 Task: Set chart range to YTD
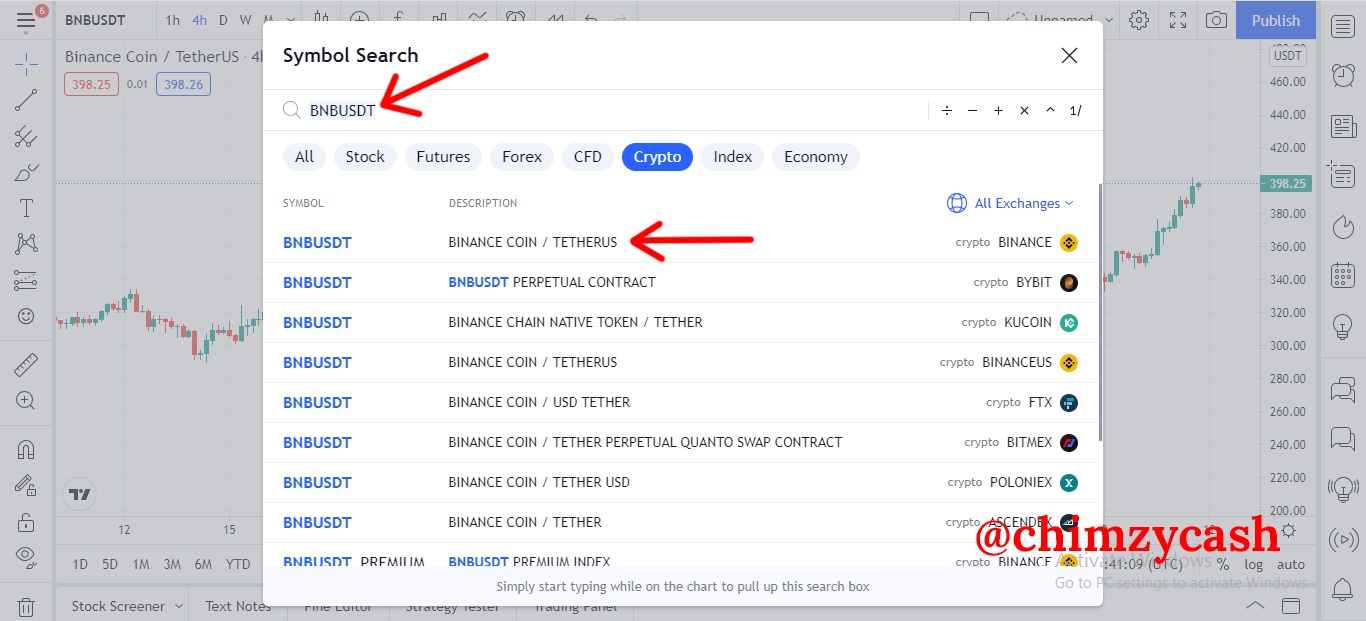click(238, 564)
